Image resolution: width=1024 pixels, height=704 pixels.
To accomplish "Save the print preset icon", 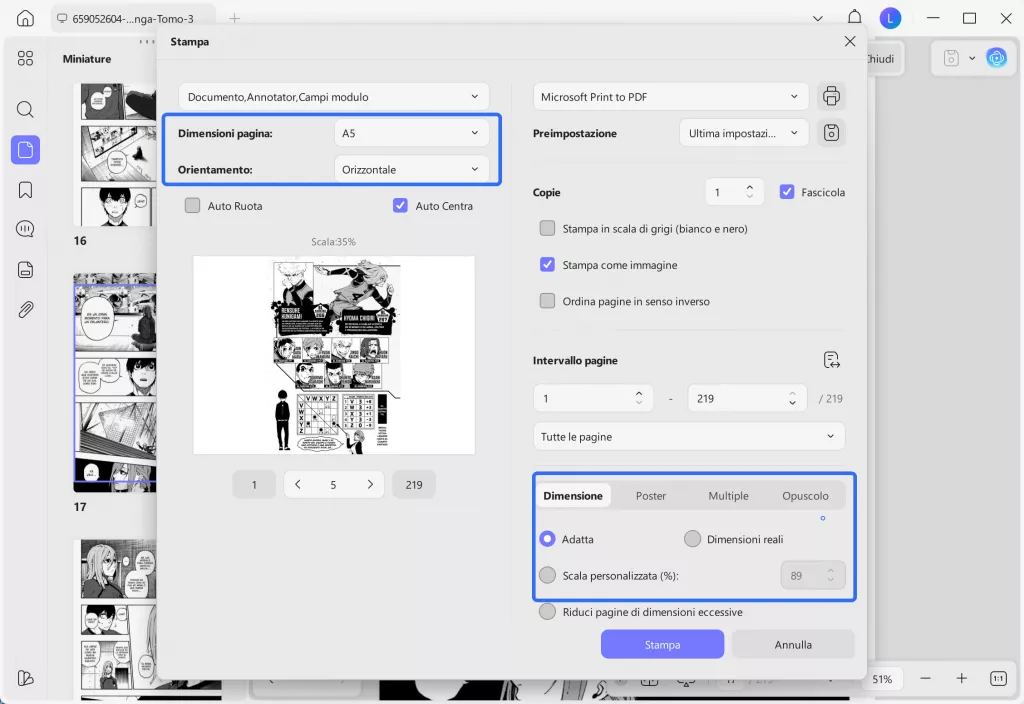I will pyautogui.click(x=831, y=133).
